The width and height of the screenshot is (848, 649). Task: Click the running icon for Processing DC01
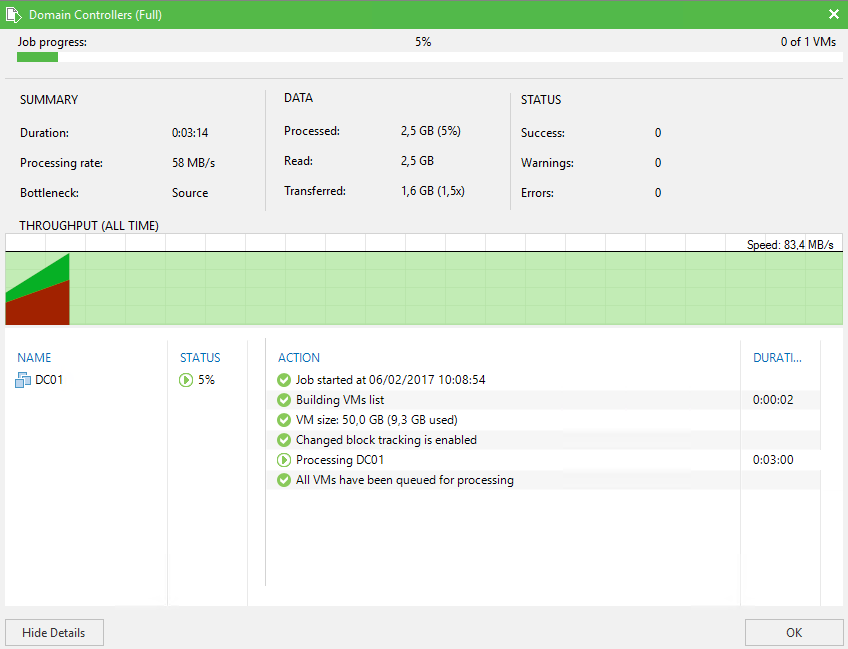point(284,460)
